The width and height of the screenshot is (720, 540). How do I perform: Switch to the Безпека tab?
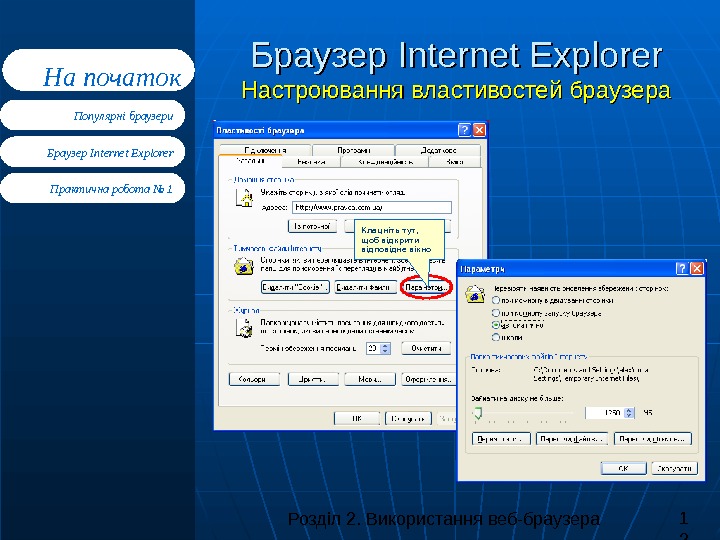(x=311, y=162)
